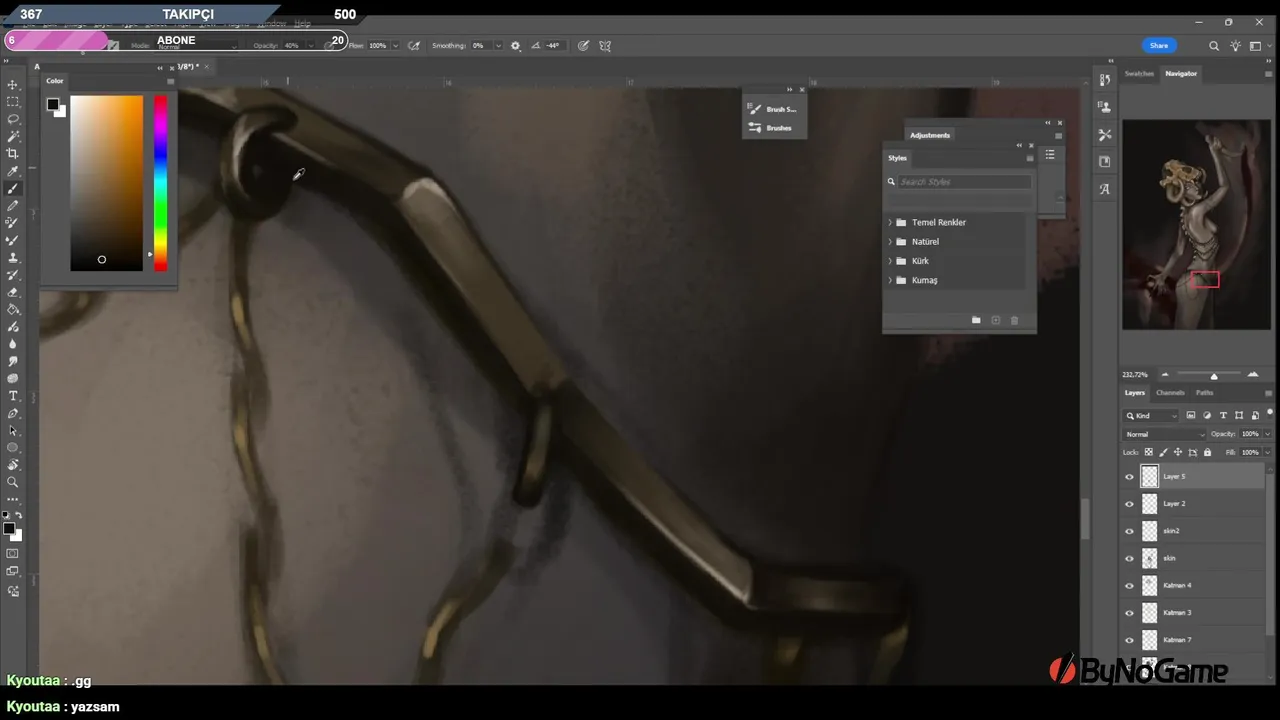The image size is (1280, 720).
Task: Open the layer Kind filter dropdown
Action: tap(1151, 415)
